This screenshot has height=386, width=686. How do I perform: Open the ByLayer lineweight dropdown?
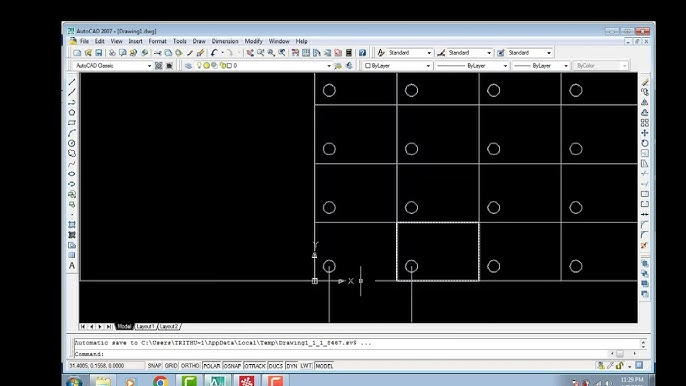pyautogui.click(x=566, y=66)
